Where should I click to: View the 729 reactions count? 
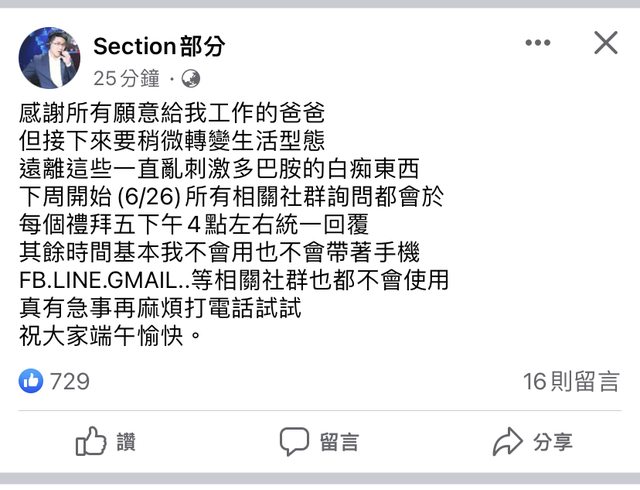pyautogui.click(x=70, y=381)
